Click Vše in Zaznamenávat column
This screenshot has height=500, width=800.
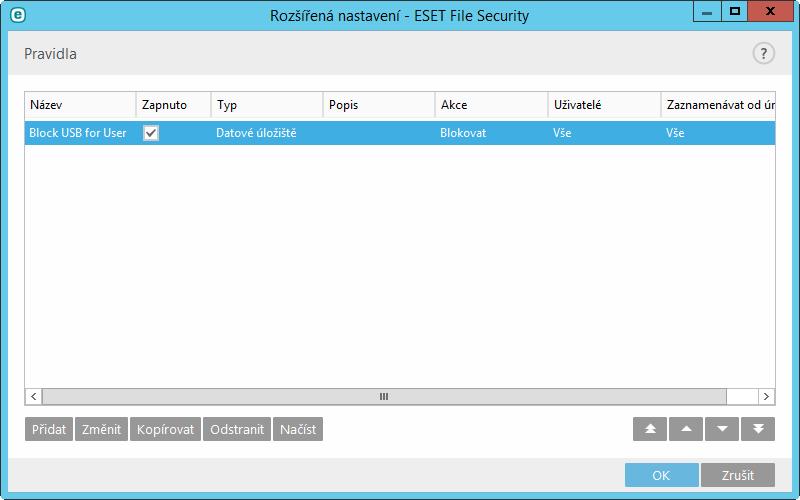tap(675, 133)
